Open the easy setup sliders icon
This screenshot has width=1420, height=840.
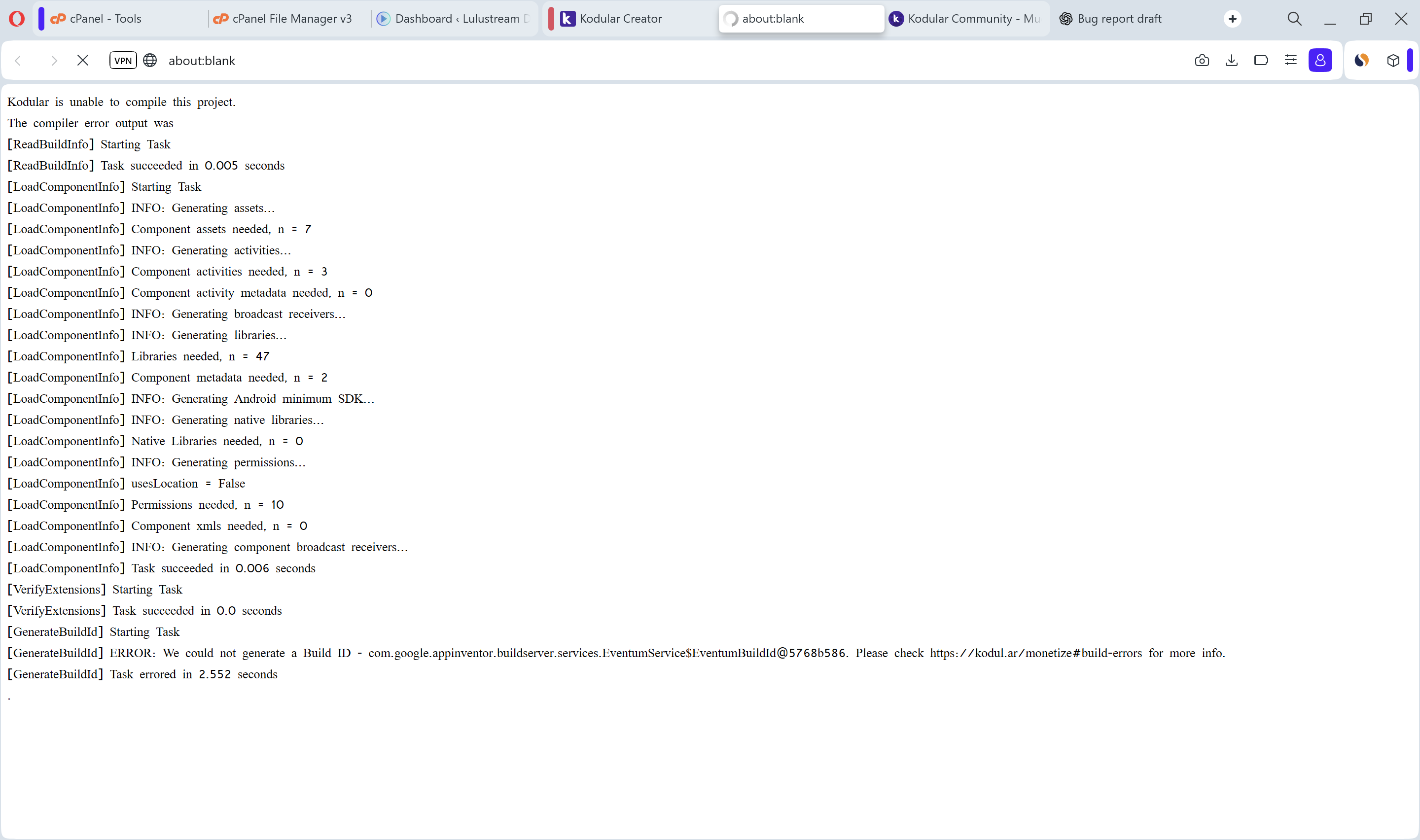[x=1290, y=61]
